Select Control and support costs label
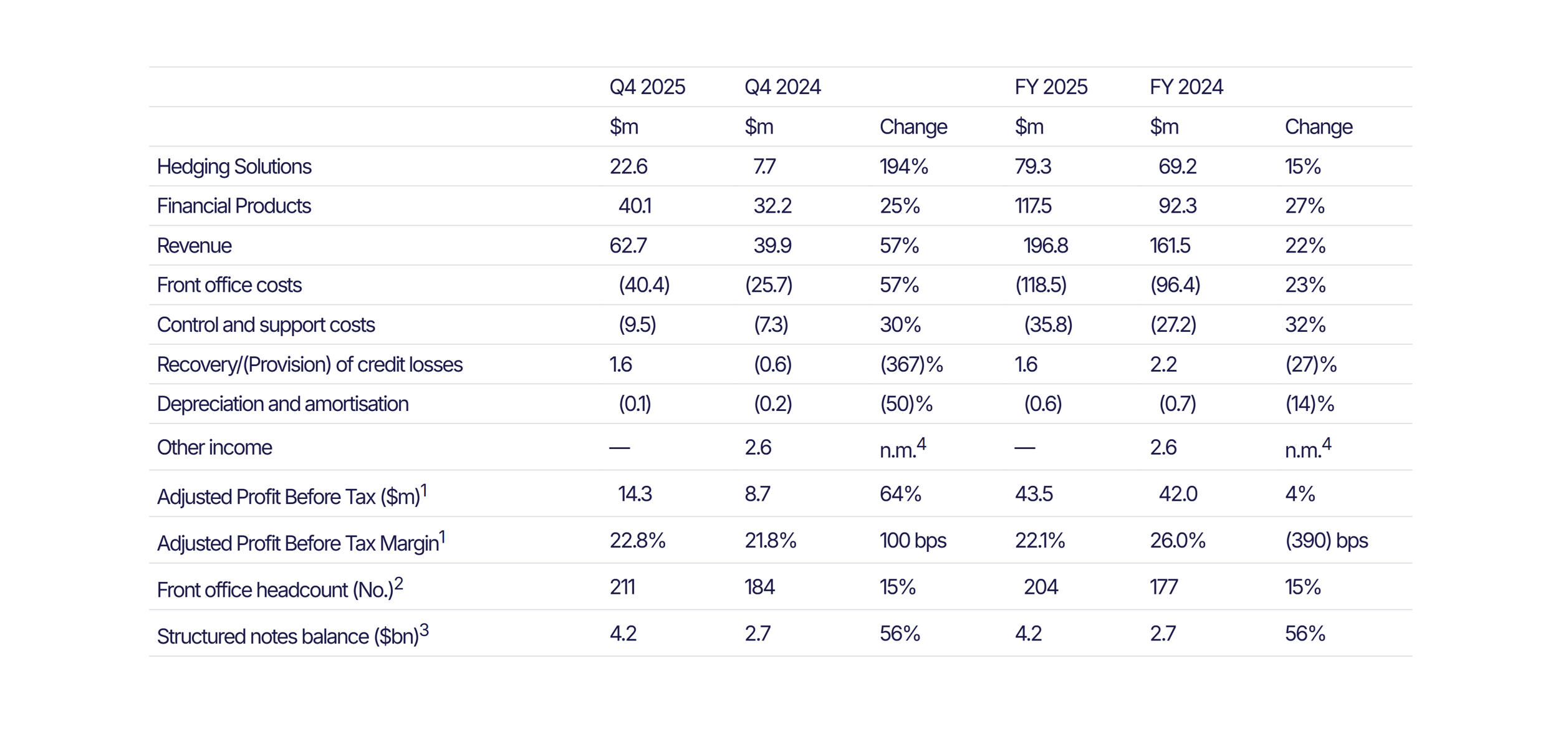This screenshot has height=754, width=1568. click(266, 325)
